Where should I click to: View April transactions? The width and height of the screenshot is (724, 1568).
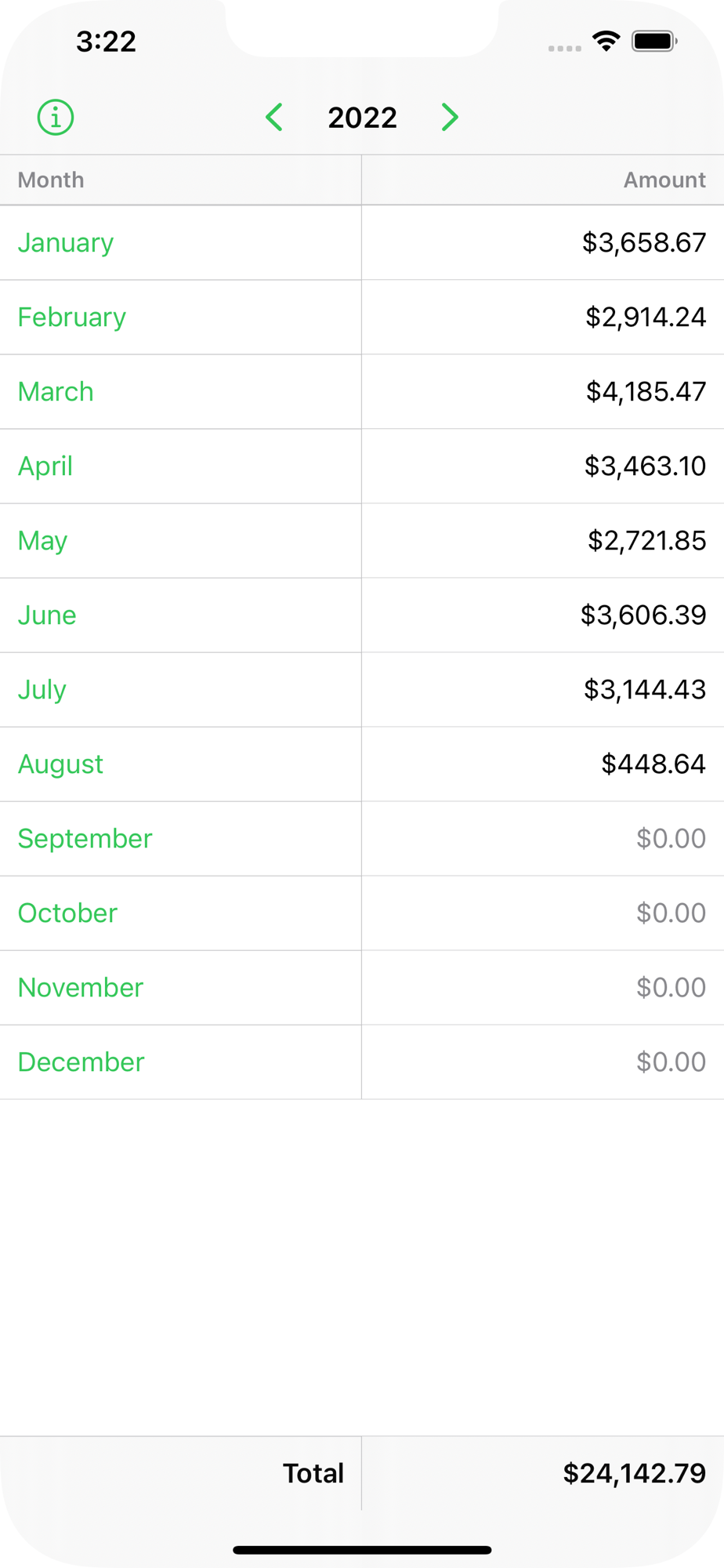coord(45,466)
